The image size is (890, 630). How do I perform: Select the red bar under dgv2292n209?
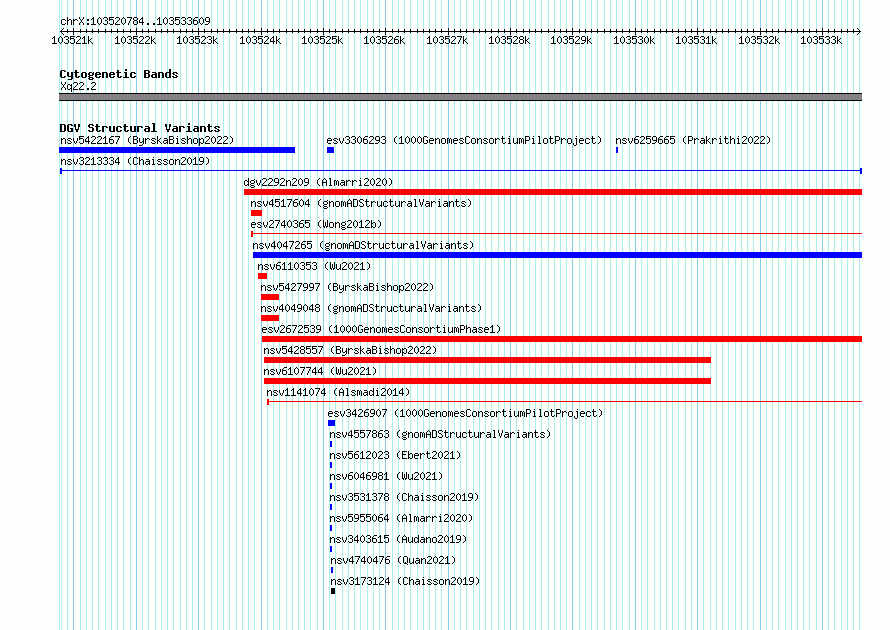553,192
